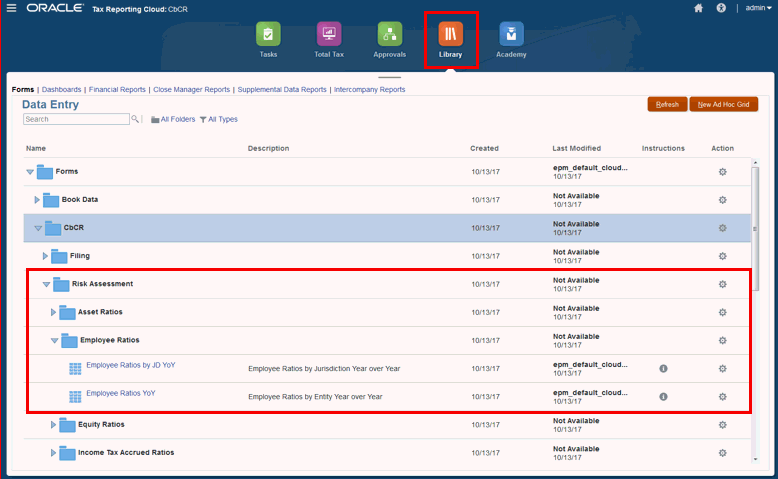
Task: Open action gear for Forms row
Action: 722,172
